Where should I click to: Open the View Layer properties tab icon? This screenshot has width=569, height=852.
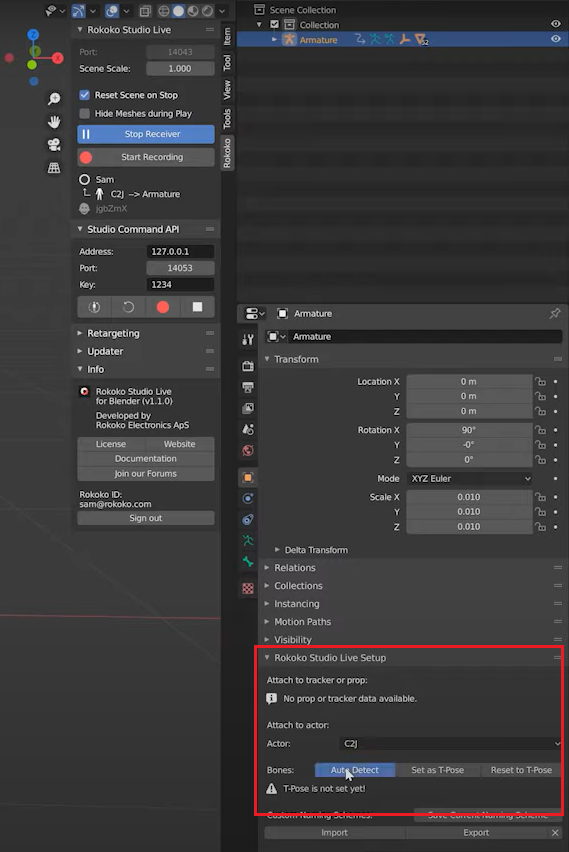click(x=248, y=408)
